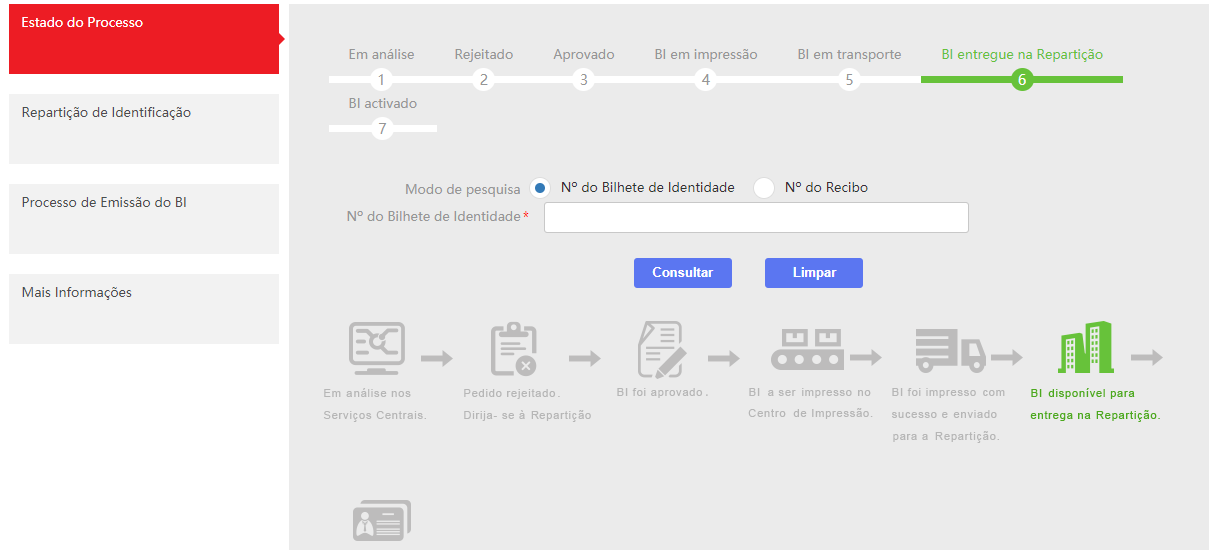The height and width of the screenshot is (550, 1218).
Task: Click the green building icon
Action: (1086, 348)
